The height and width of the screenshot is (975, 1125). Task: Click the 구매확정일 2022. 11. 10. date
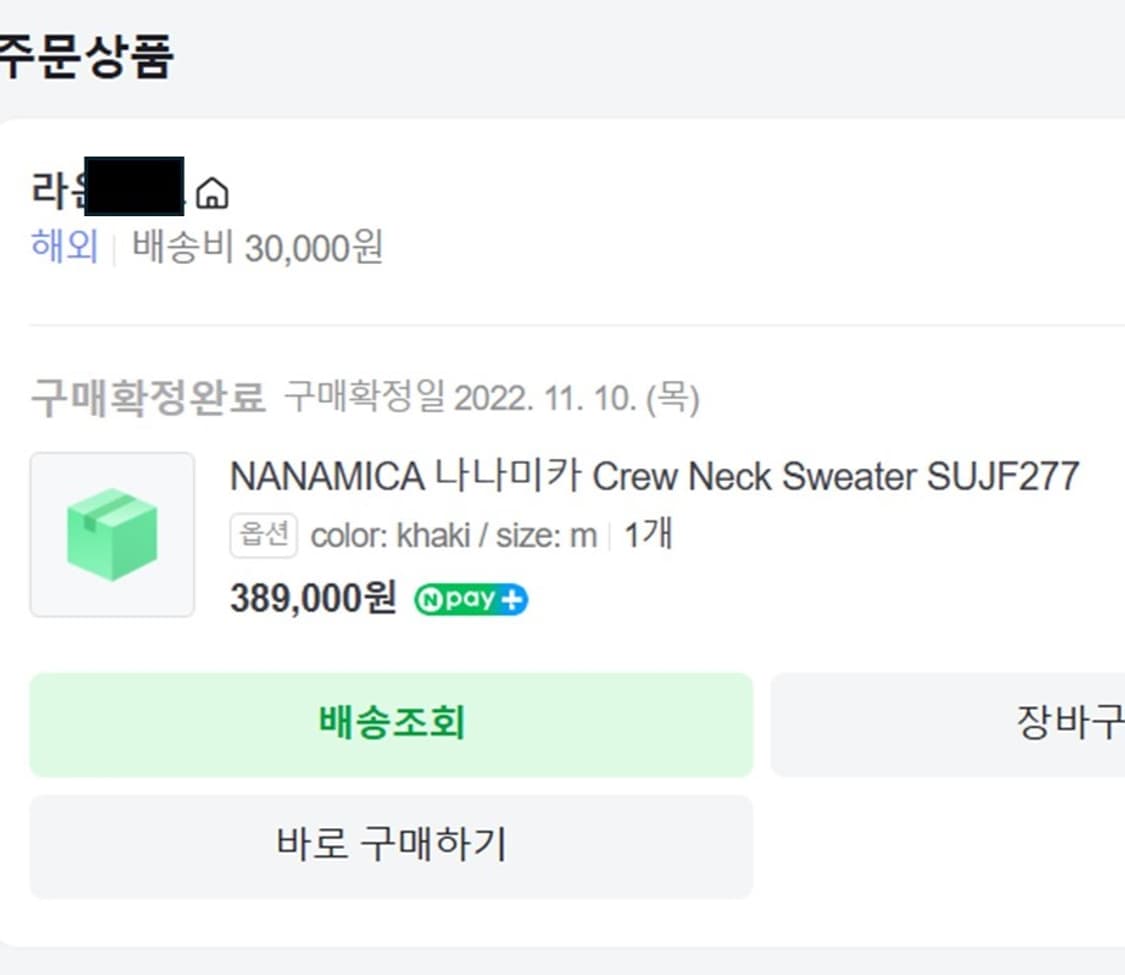(x=491, y=399)
